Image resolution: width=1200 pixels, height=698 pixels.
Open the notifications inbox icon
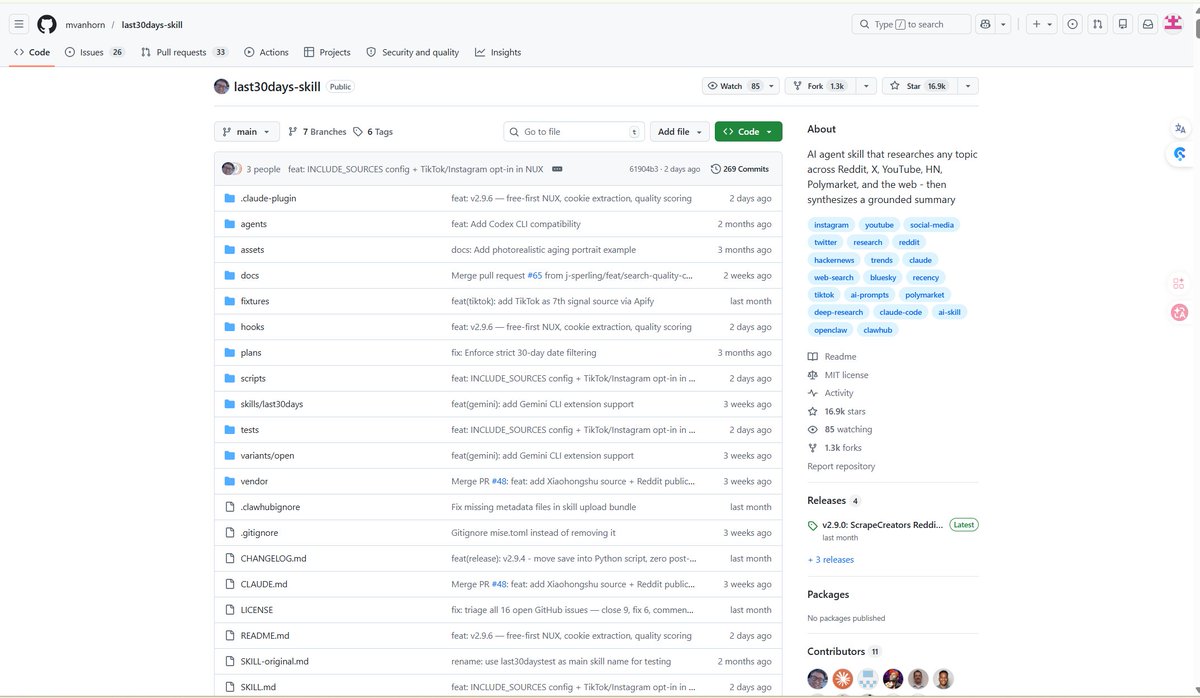[1148, 24]
